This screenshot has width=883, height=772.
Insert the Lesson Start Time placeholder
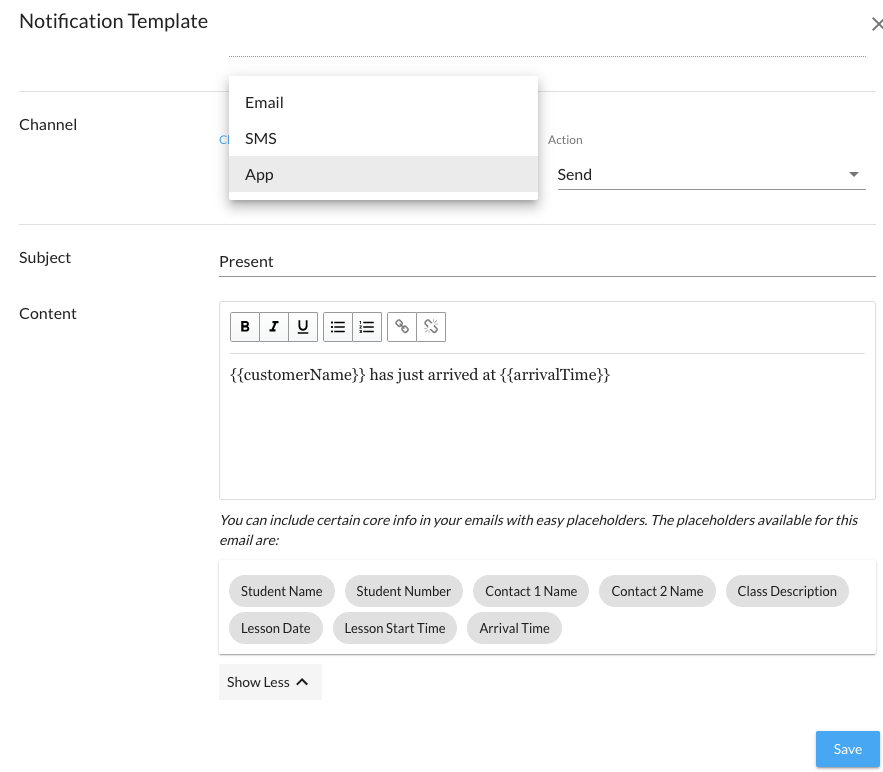[395, 628]
